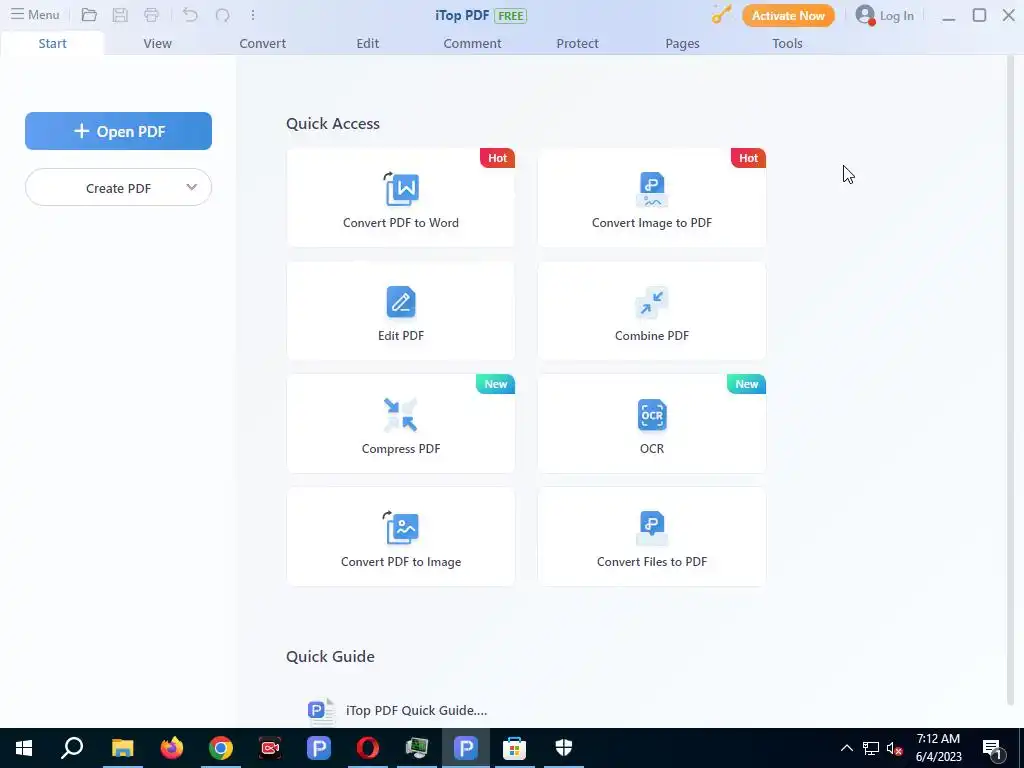Open the three-dot more options menu
The image size is (1024, 768).
click(x=253, y=14)
